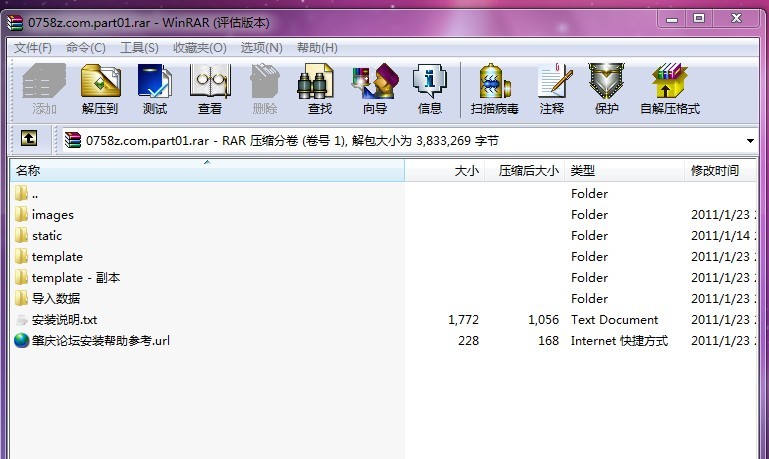The height and width of the screenshot is (459, 769).
Task: Click the archive path text in address bar
Action: pyautogui.click(x=292, y=141)
